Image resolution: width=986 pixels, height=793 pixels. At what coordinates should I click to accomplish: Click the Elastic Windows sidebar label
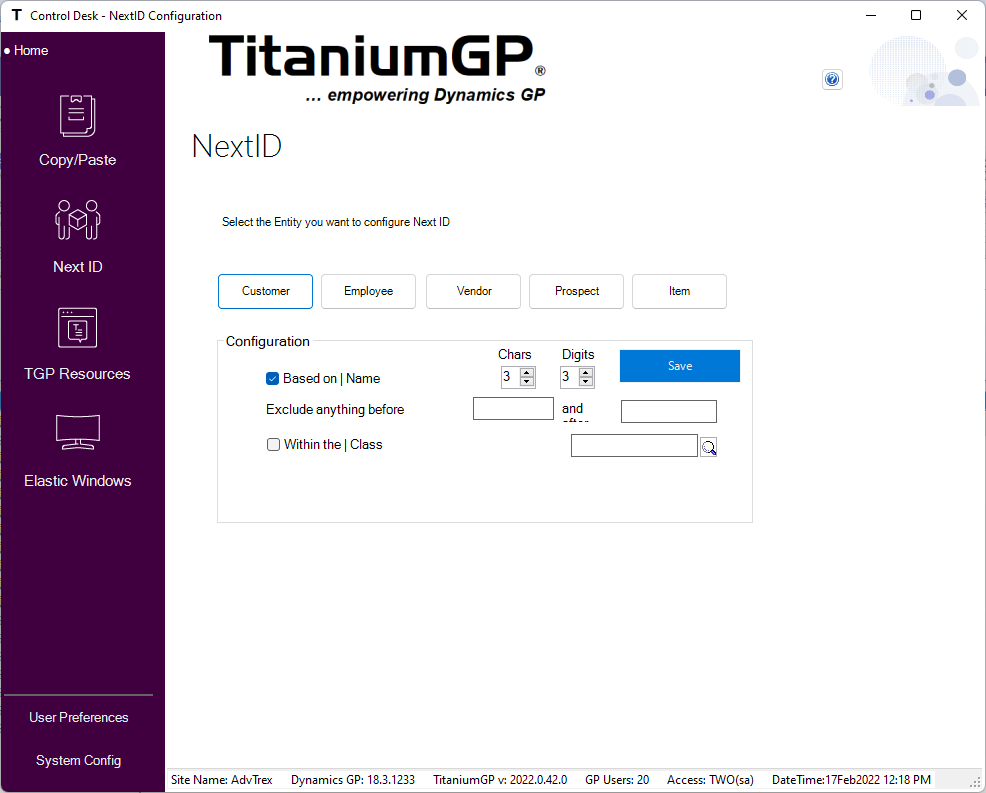coord(77,480)
